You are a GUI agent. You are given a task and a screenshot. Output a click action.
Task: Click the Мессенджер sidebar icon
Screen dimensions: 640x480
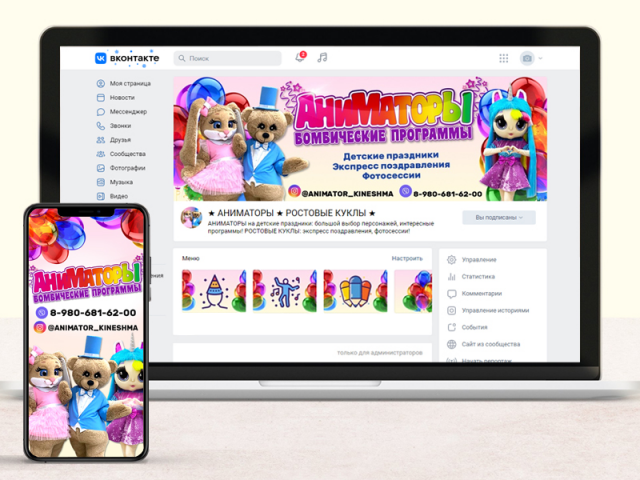pos(100,112)
